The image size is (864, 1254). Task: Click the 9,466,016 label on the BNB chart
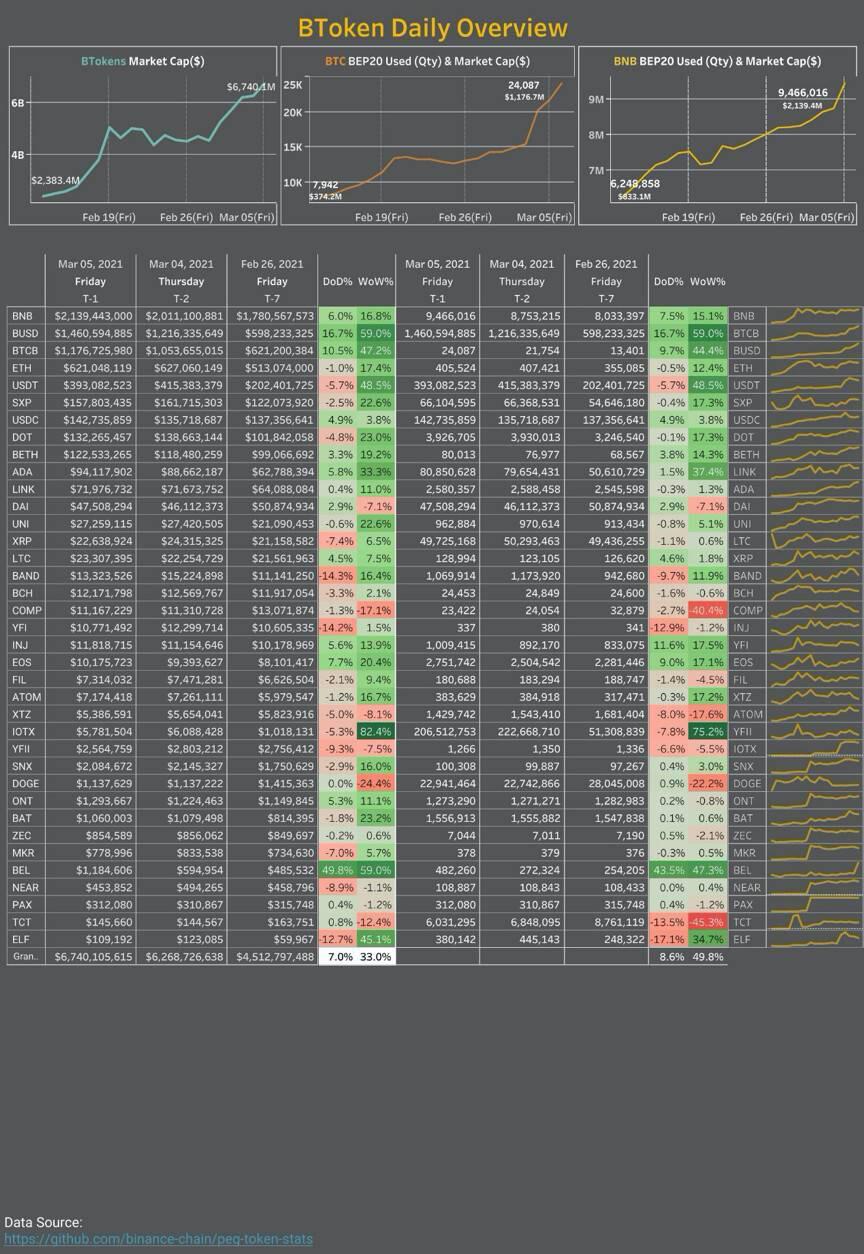[x=803, y=92]
